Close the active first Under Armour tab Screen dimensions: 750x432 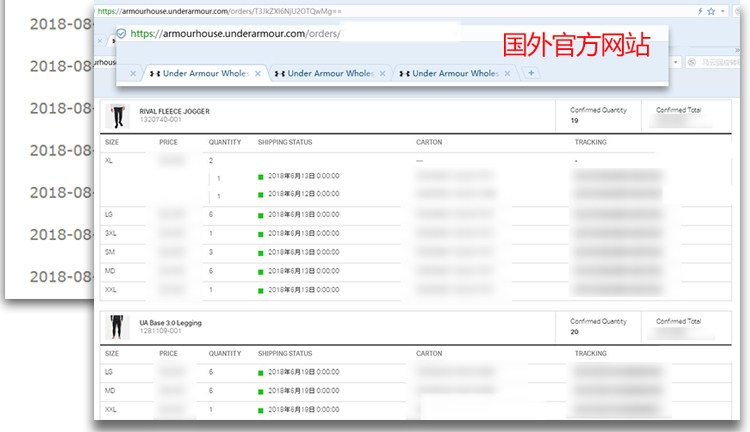(x=258, y=73)
